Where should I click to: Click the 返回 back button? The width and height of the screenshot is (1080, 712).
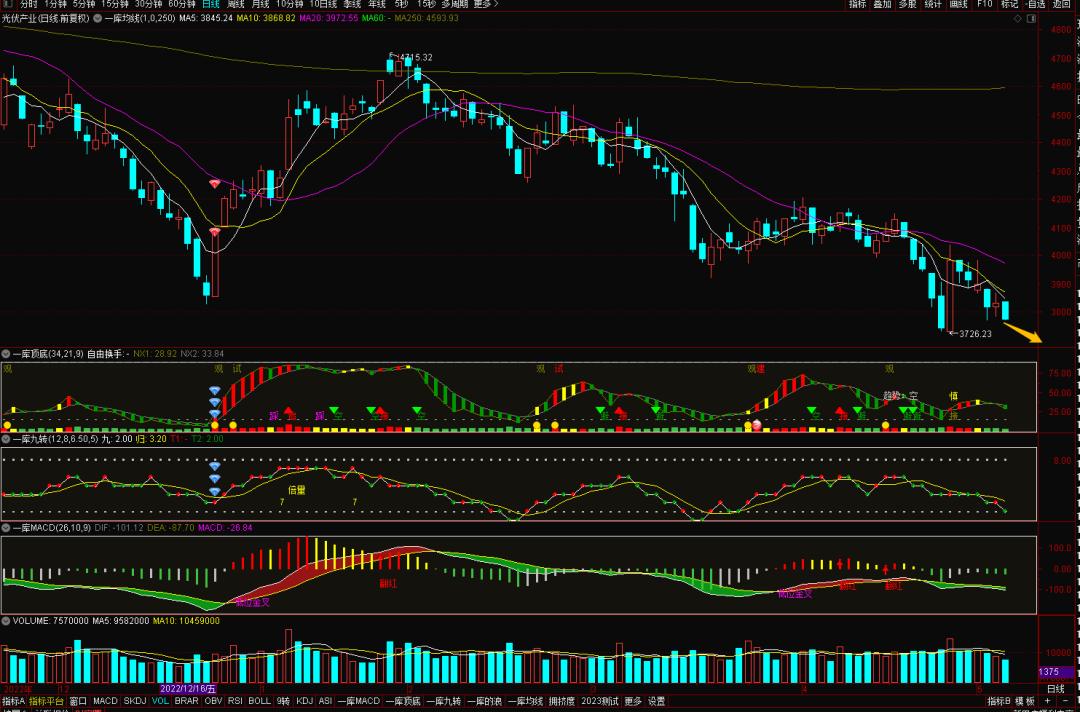1061,4
